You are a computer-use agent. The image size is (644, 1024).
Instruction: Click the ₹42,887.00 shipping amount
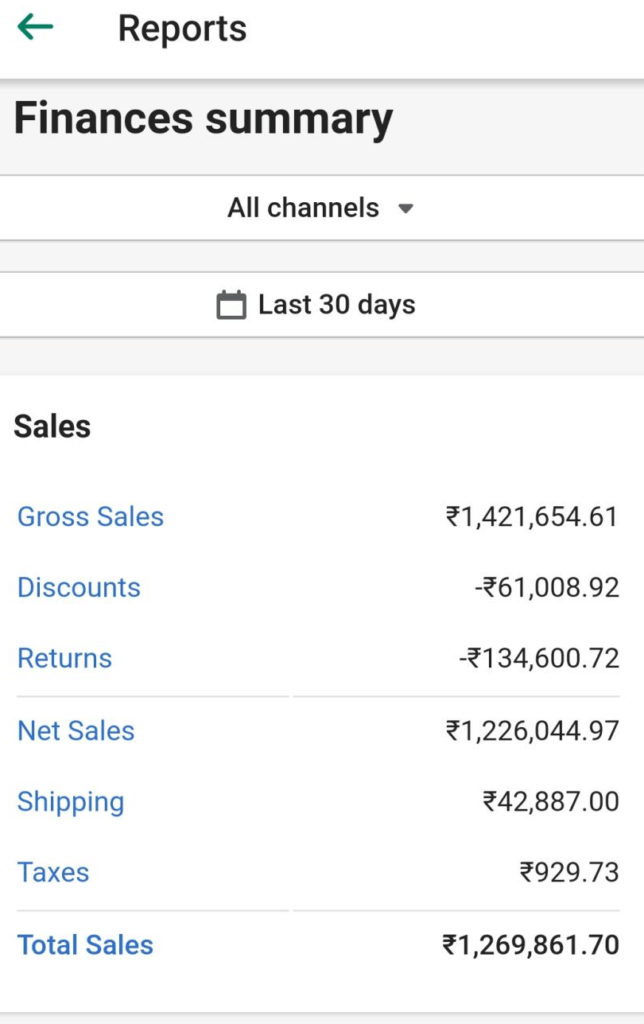(x=551, y=802)
